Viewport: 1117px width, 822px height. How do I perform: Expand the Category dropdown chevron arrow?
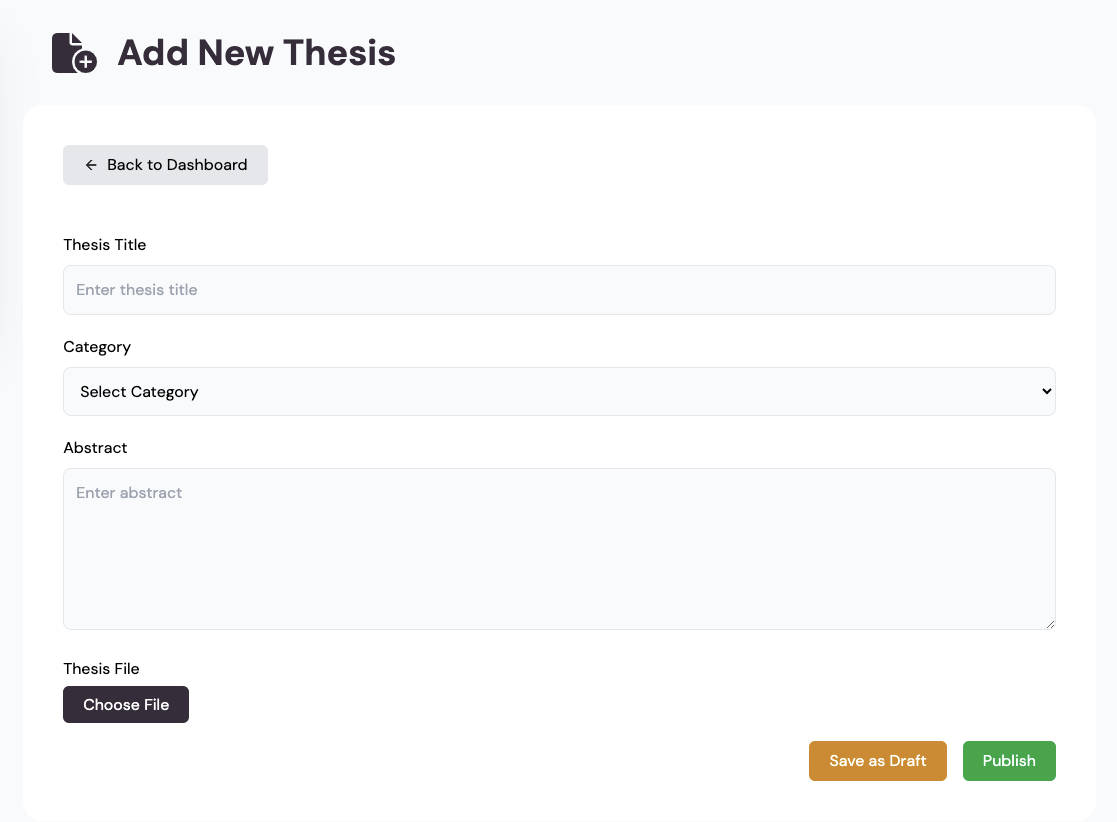[x=1046, y=391]
